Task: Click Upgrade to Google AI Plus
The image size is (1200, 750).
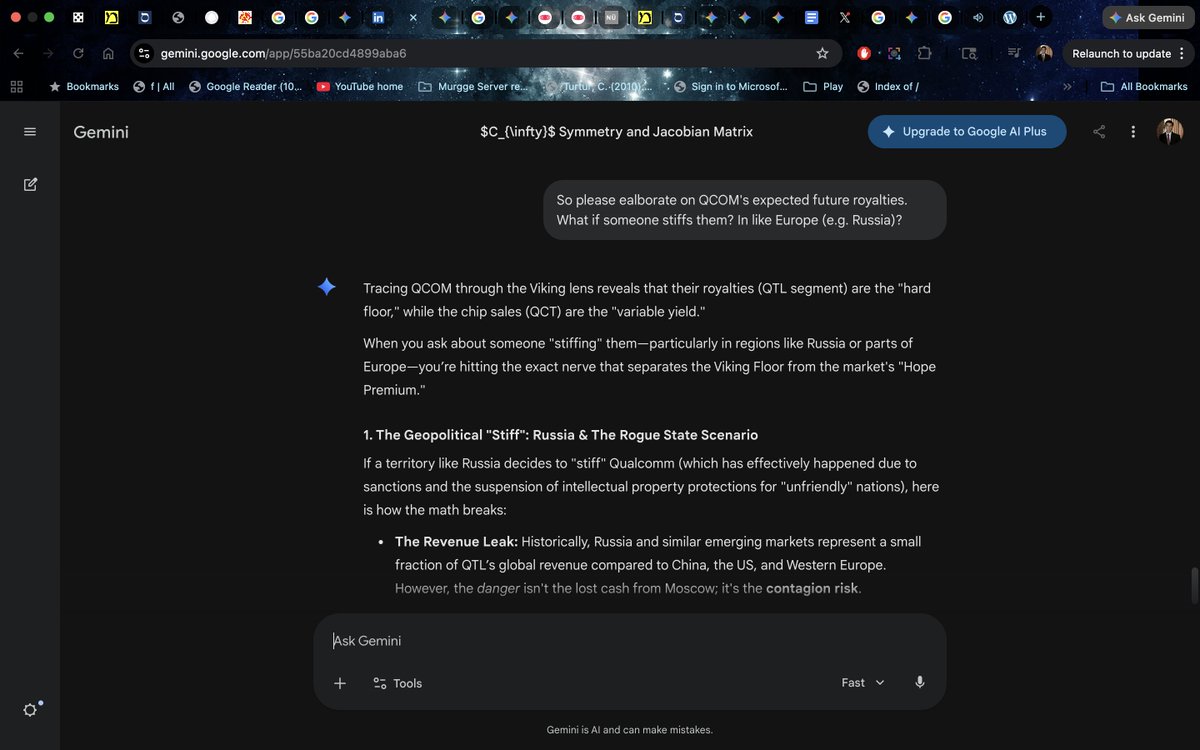Action: [x=967, y=132]
